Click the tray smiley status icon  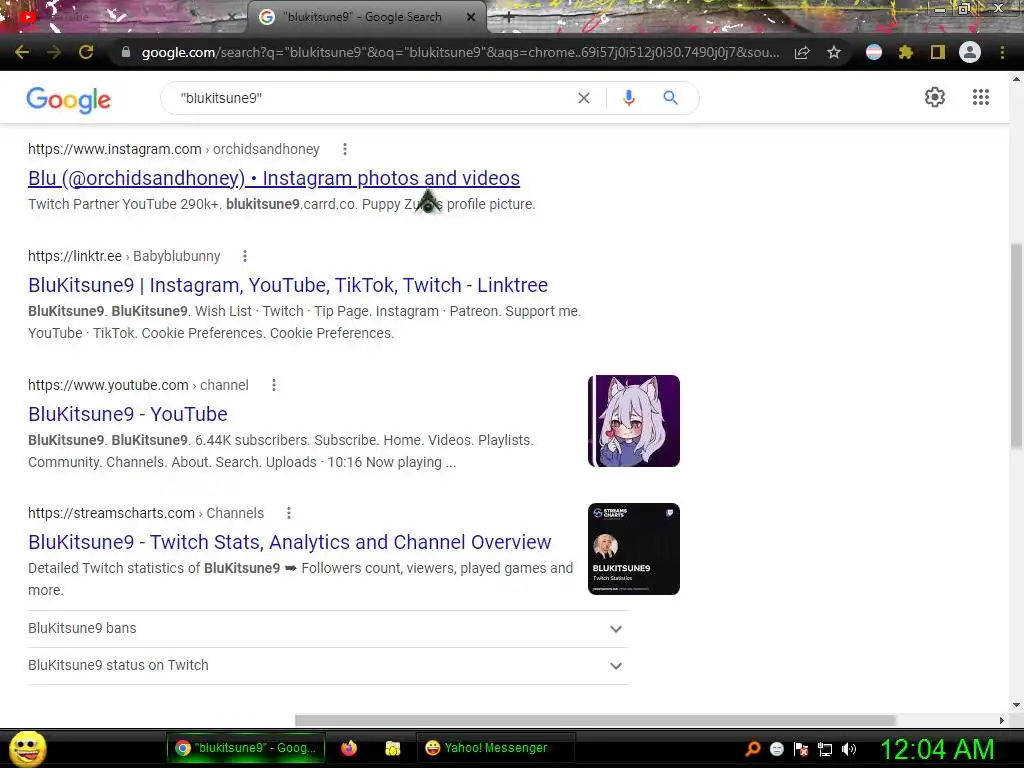(x=776, y=749)
